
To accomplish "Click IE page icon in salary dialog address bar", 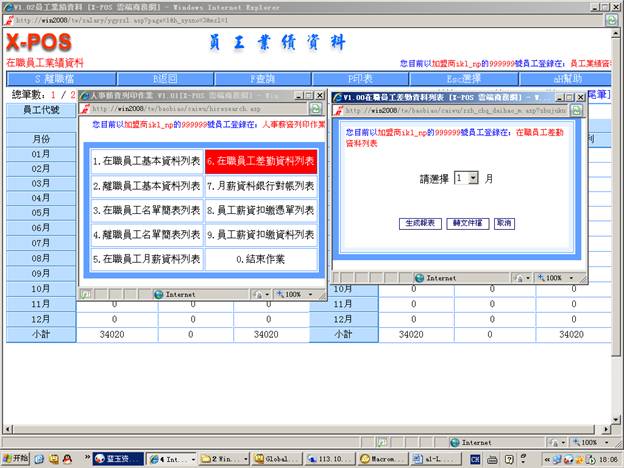I will click(x=338, y=110).
